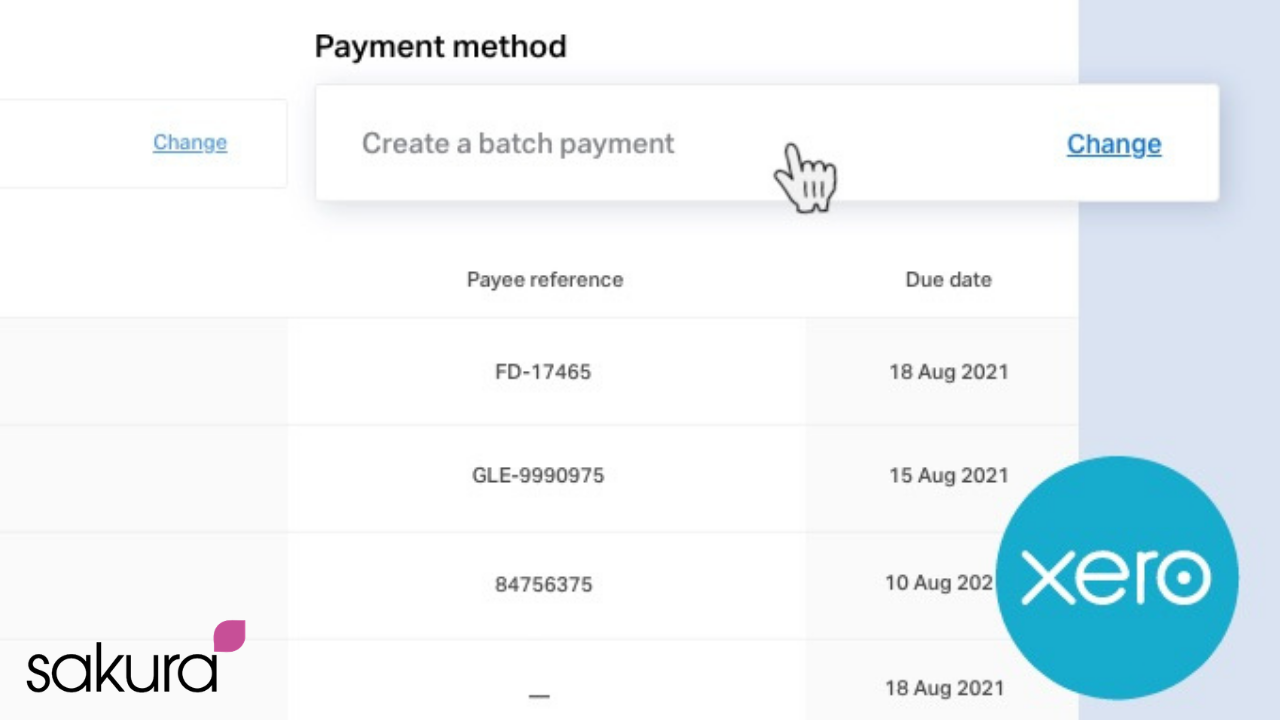The width and height of the screenshot is (1280, 720).
Task: Click the 10 Aug due date cell
Action: 941,582
